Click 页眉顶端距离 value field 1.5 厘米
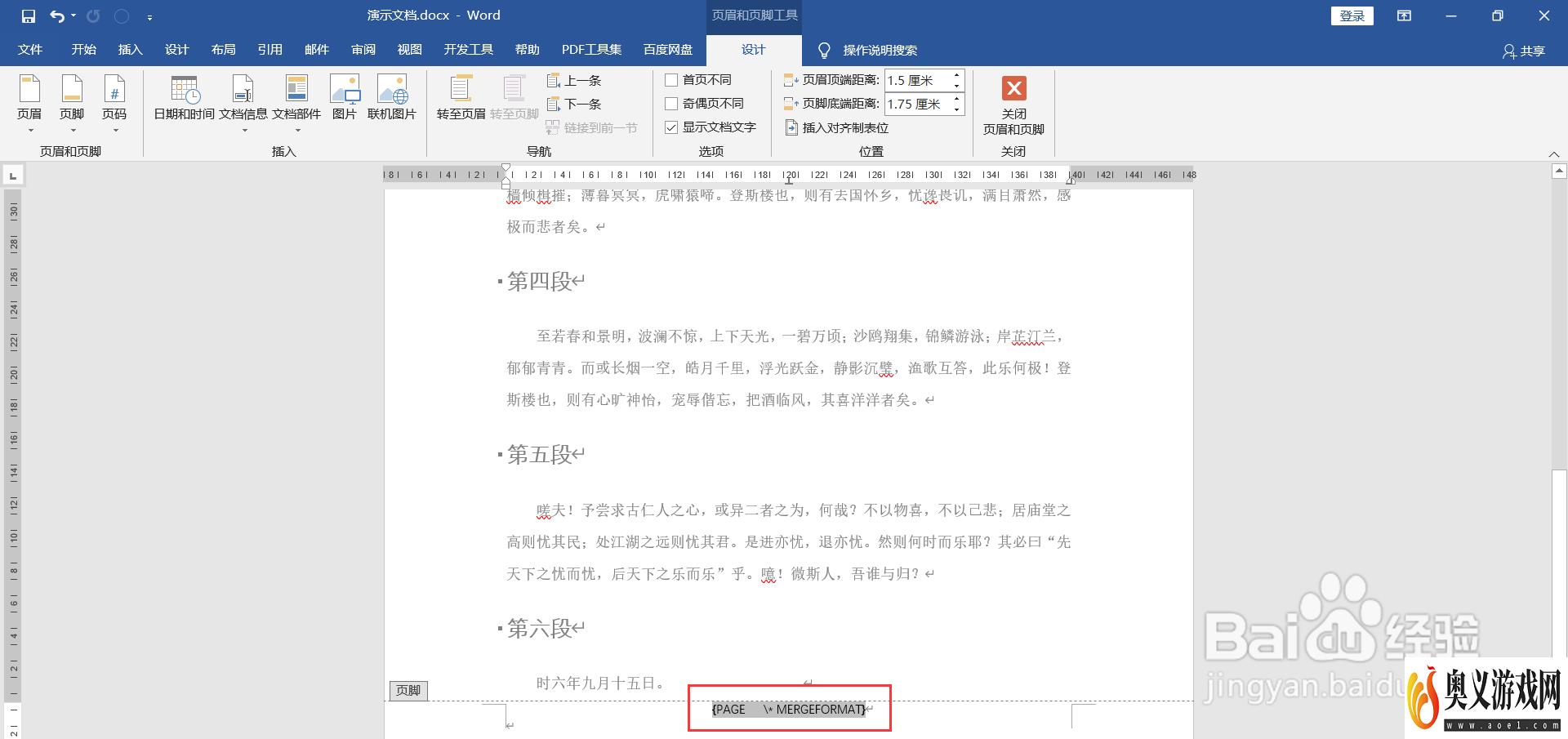 (x=916, y=80)
